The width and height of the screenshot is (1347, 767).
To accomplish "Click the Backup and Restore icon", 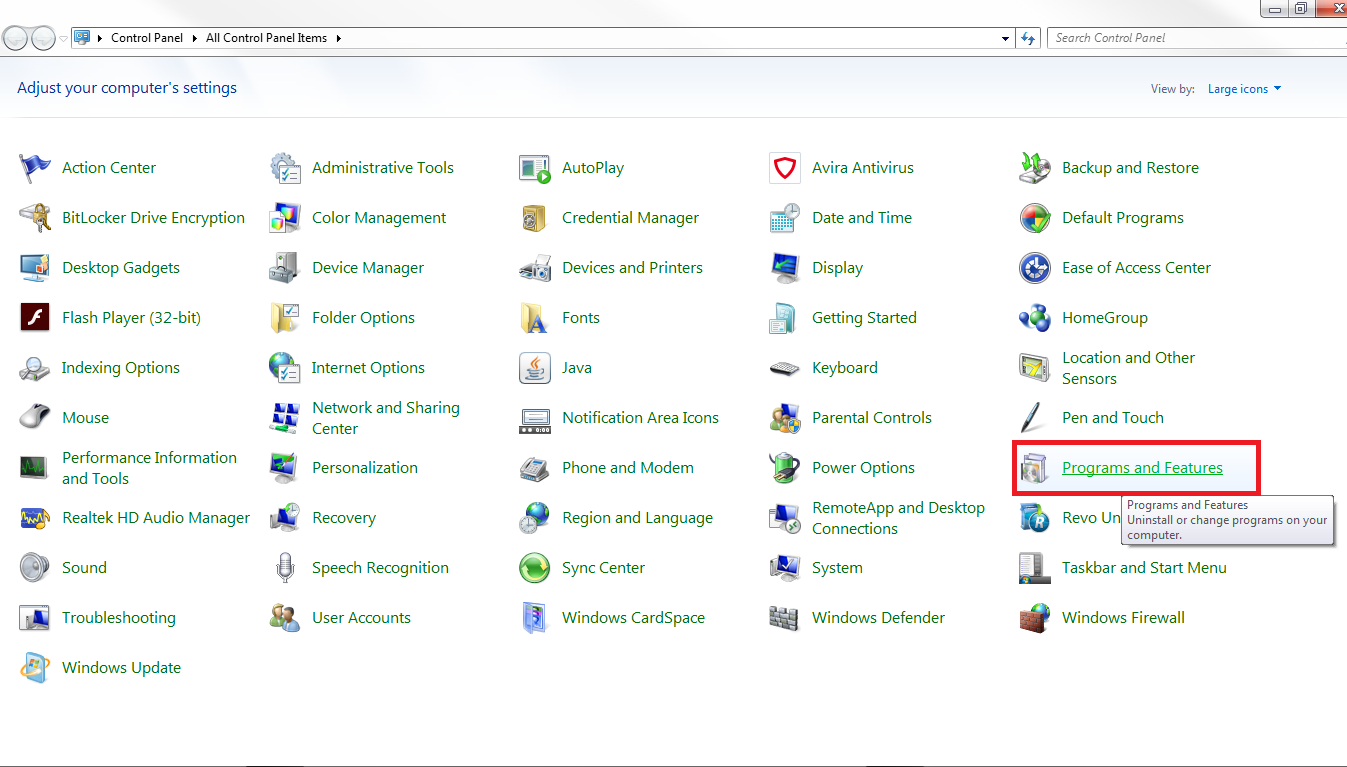I will [x=1035, y=168].
